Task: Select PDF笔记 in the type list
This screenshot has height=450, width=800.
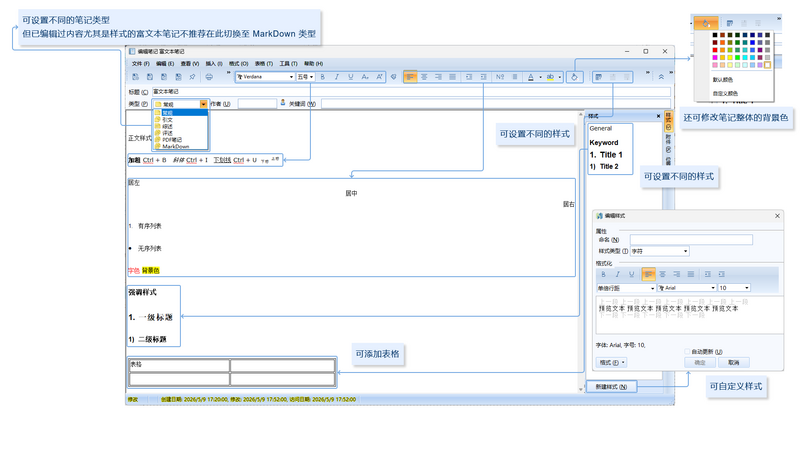Action: (x=181, y=140)
